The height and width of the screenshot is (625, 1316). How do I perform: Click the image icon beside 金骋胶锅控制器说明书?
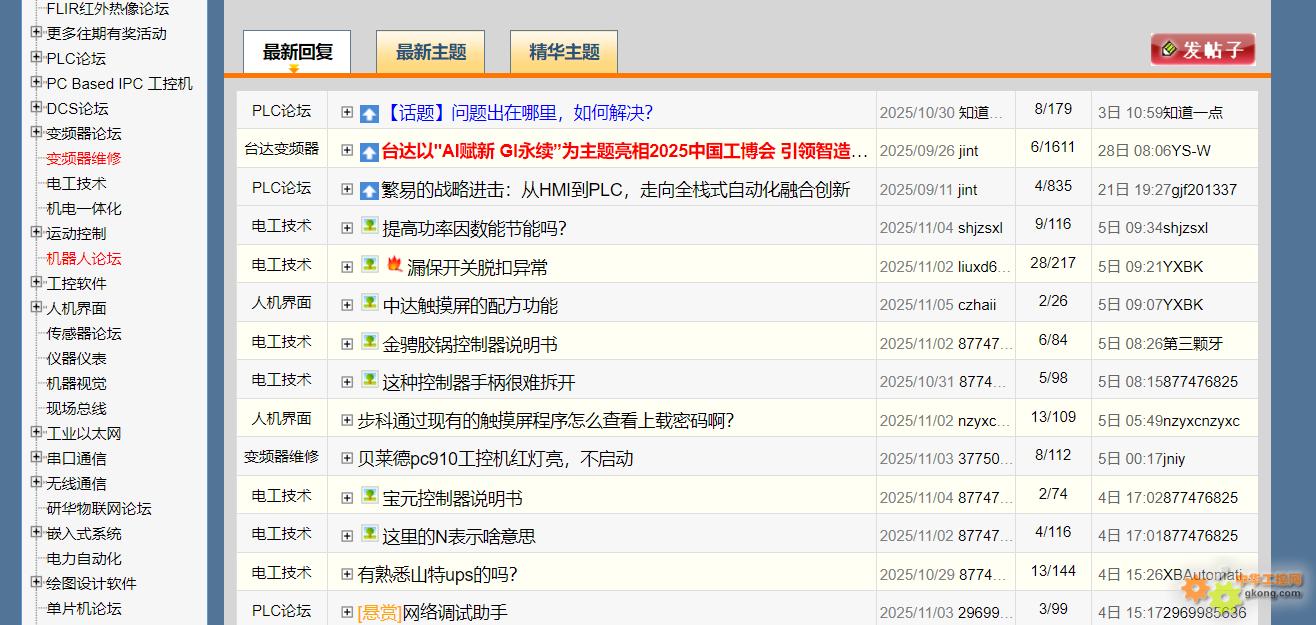point(370,342)
